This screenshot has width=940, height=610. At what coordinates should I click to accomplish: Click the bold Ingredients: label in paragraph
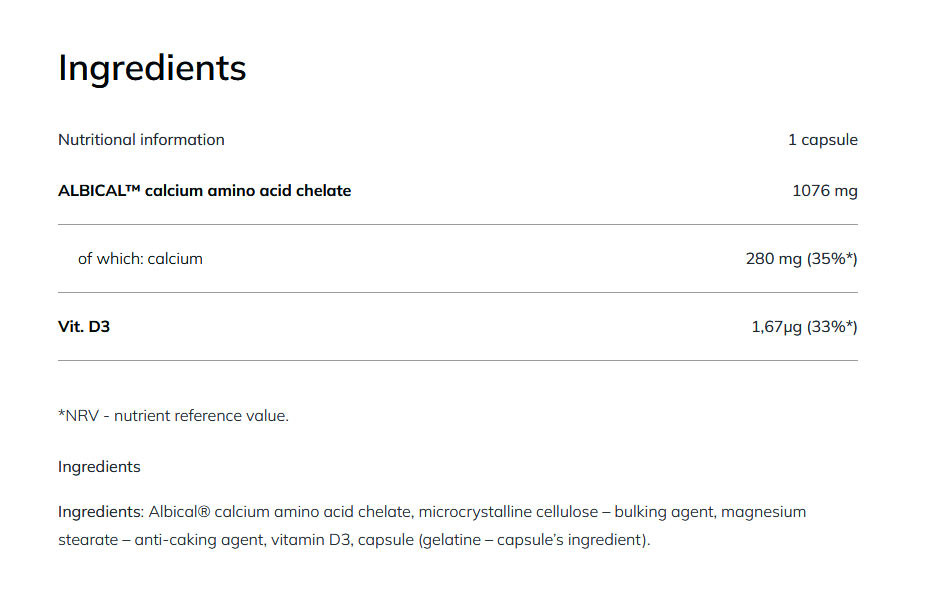click(100, 512)
